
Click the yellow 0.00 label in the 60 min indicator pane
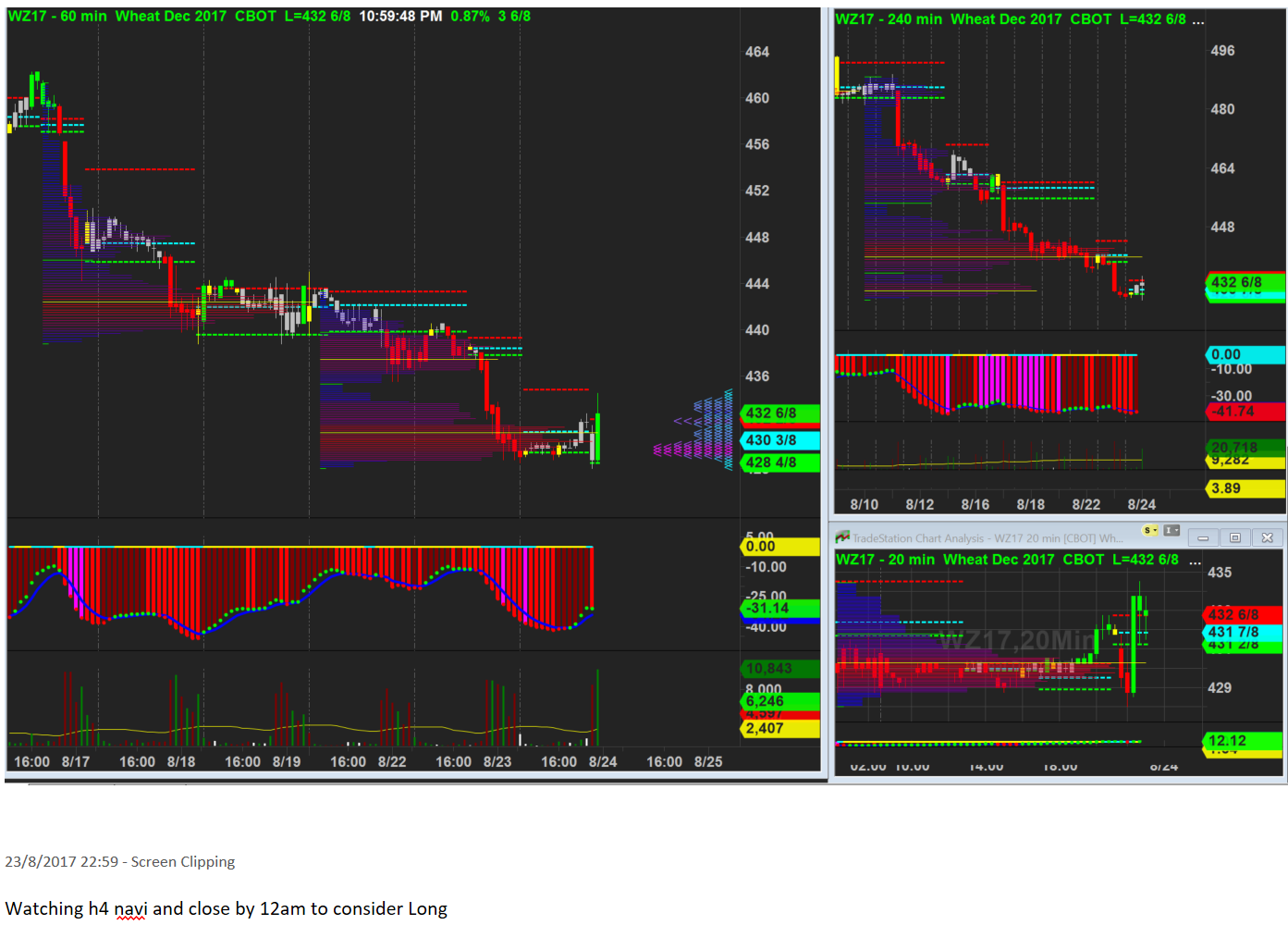pos(780,547)
